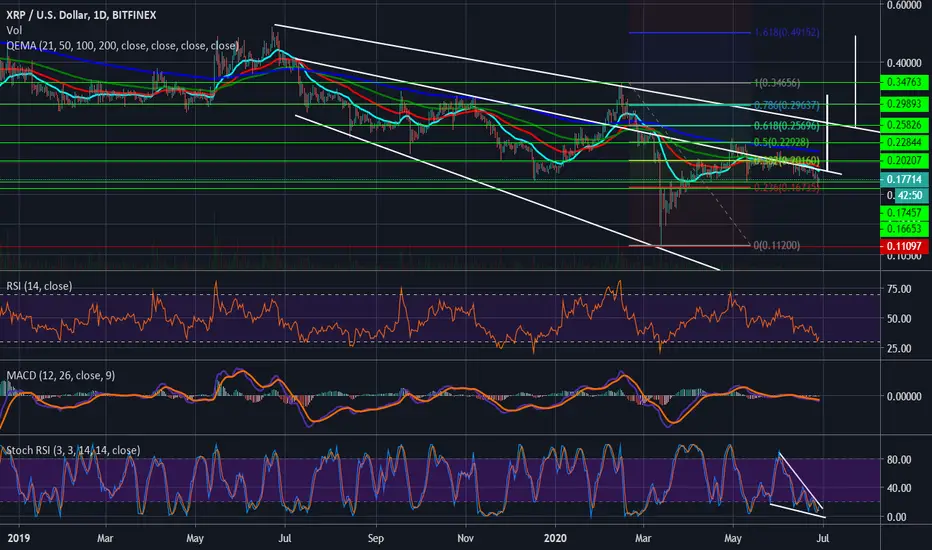Select the 0(0.11200) Fibonacci level label
This screenshot has height=550, width=932.
[x=777, y=245]
